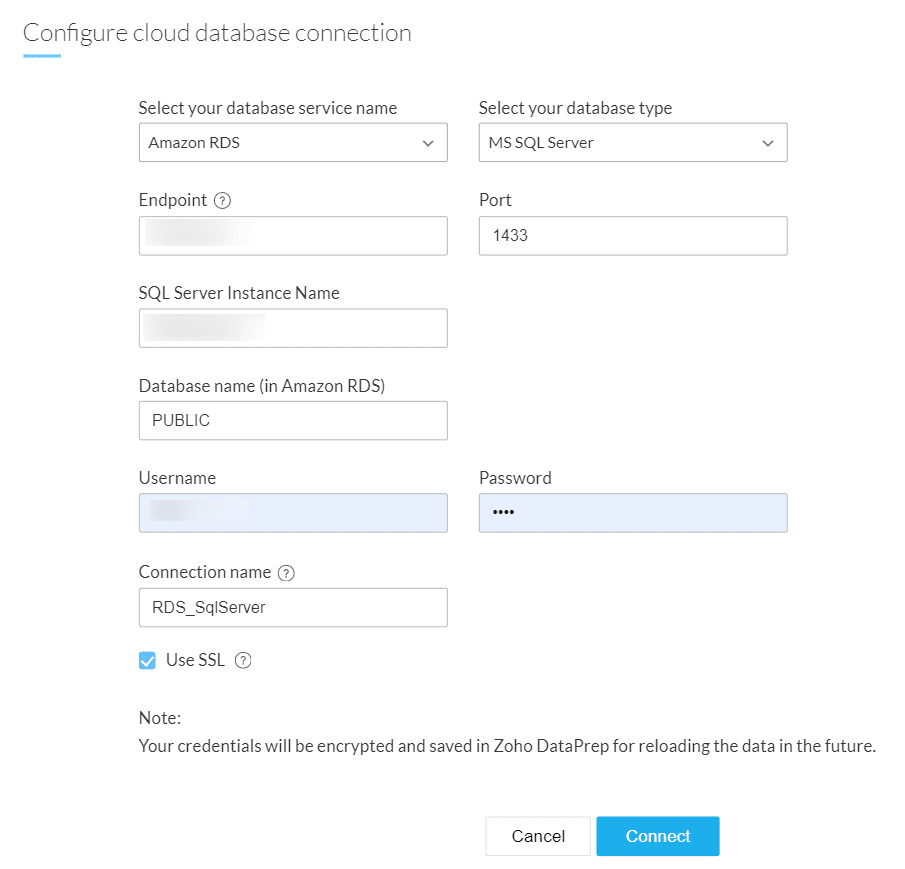Click into the Password field

coord(632,513)
